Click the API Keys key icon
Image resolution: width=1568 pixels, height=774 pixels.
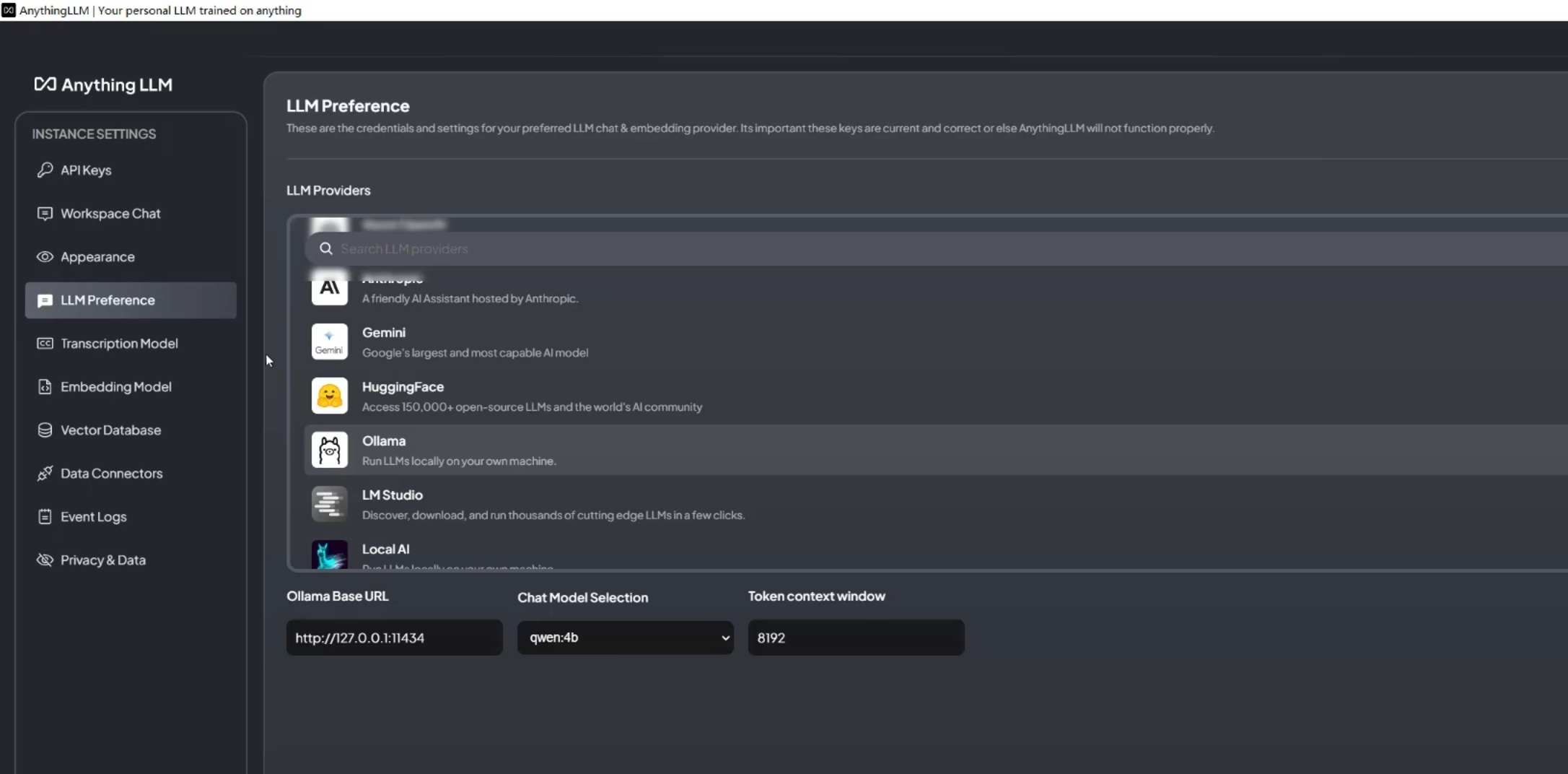45,170
